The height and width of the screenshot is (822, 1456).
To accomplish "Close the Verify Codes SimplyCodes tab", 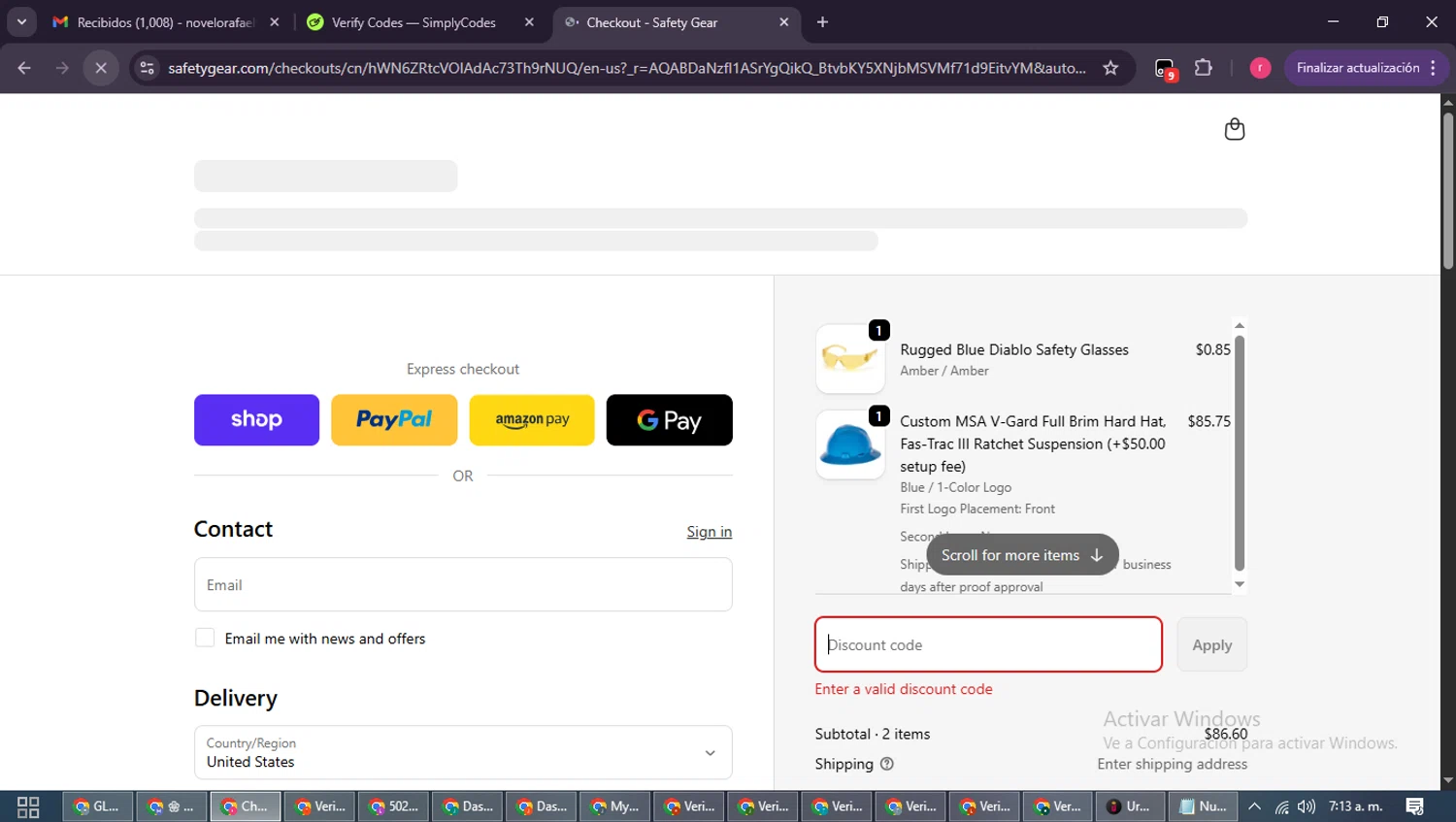I will point(529,21).
